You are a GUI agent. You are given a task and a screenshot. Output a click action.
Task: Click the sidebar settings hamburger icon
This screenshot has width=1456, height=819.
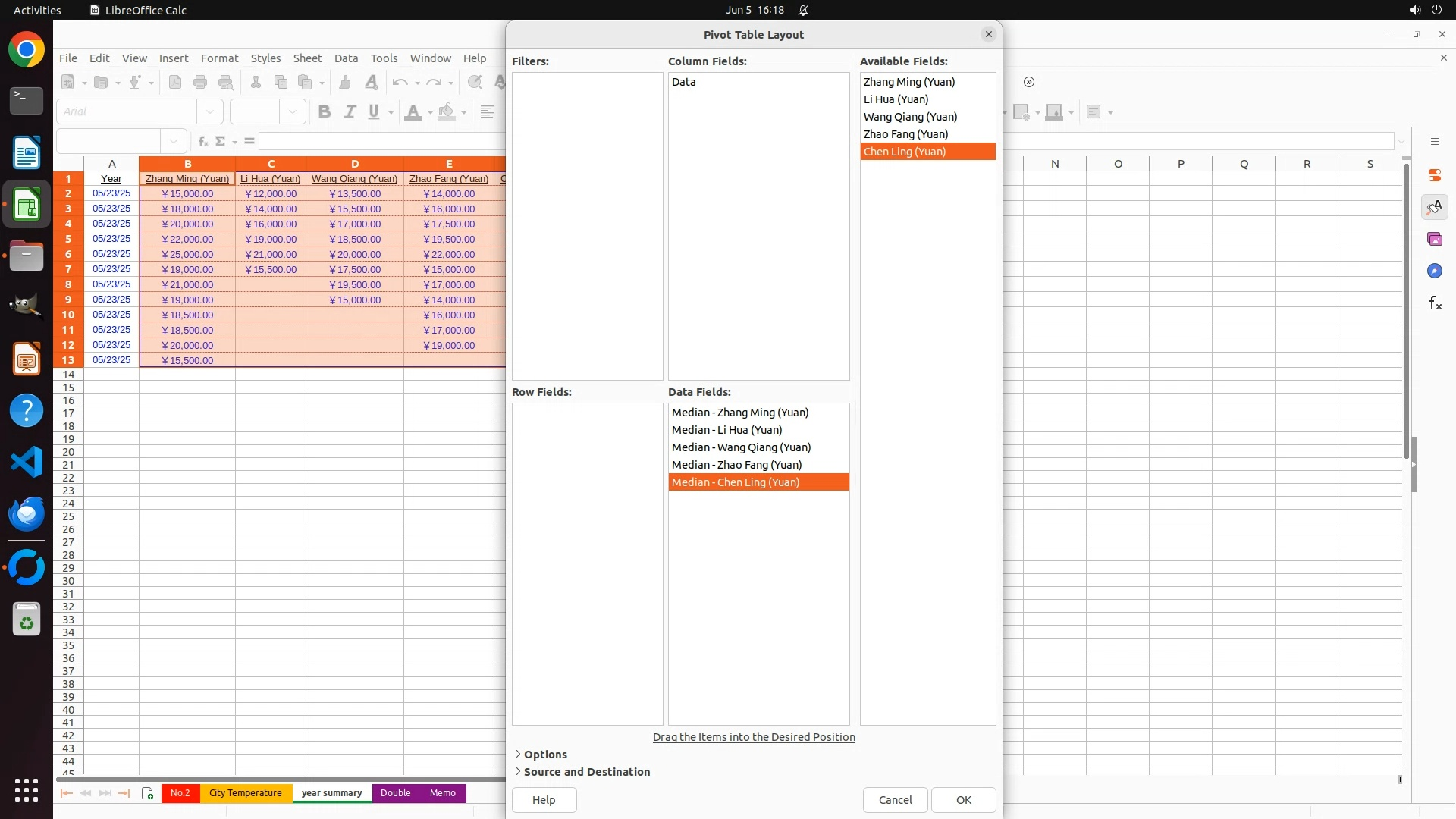click(x=1434, y=142)
